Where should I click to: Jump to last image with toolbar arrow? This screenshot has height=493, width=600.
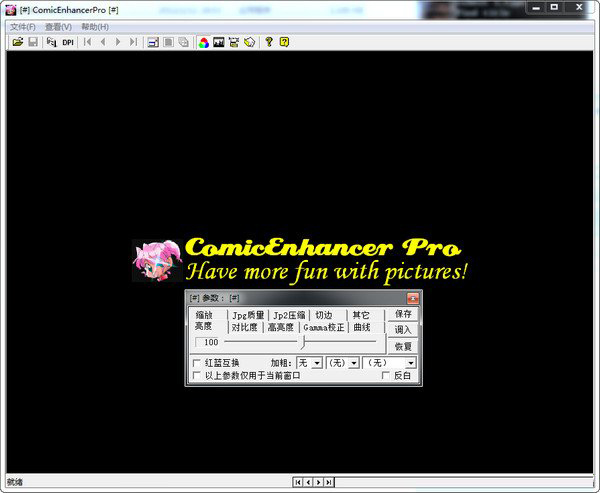133,42
